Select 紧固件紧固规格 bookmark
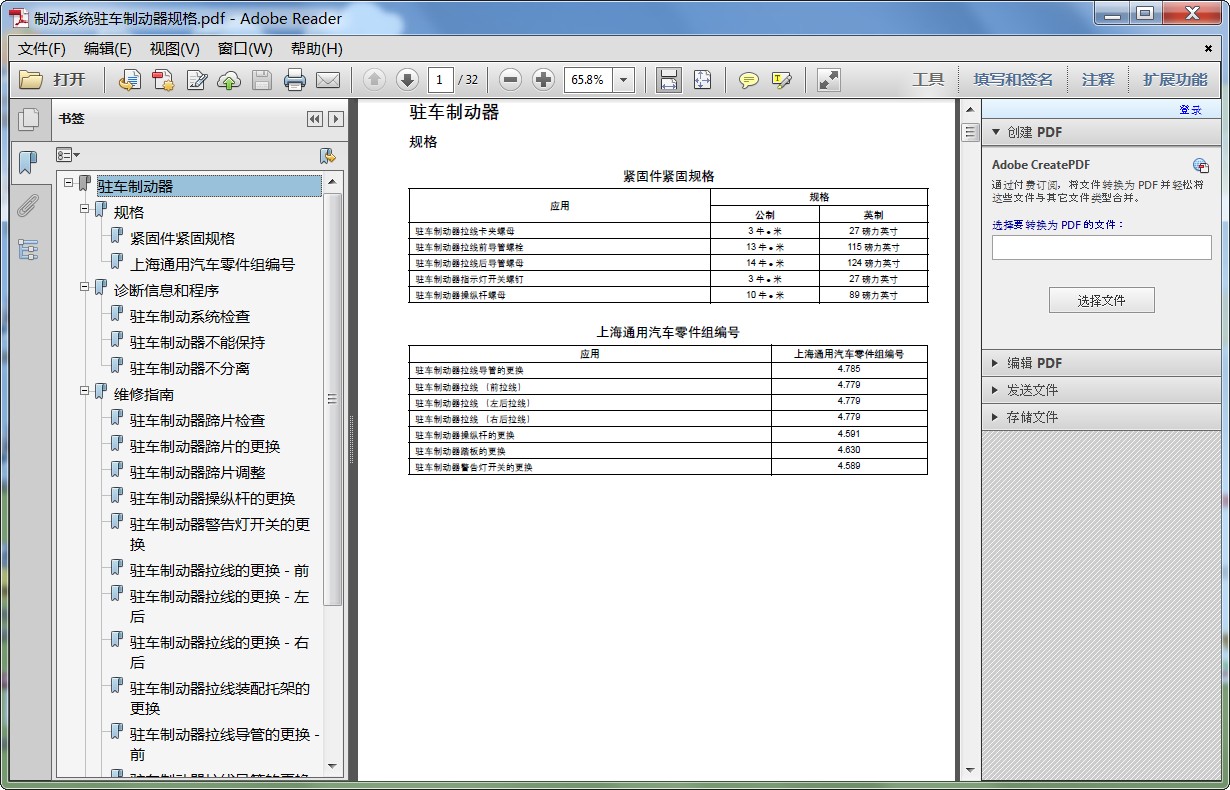This screenshot has height=790, width=1230. click(182, 238)
